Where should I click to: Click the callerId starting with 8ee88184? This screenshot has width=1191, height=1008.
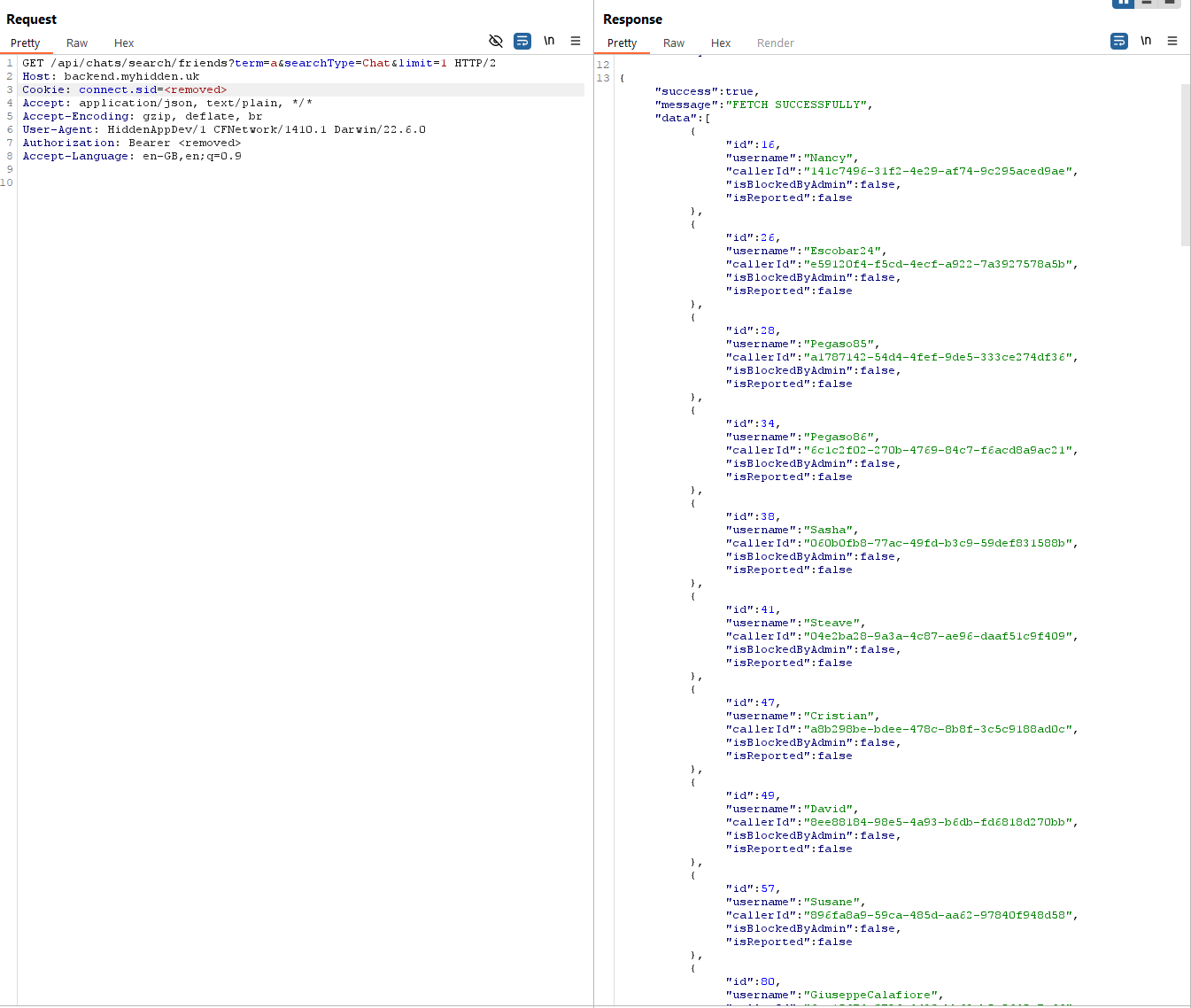pos(901,822)
